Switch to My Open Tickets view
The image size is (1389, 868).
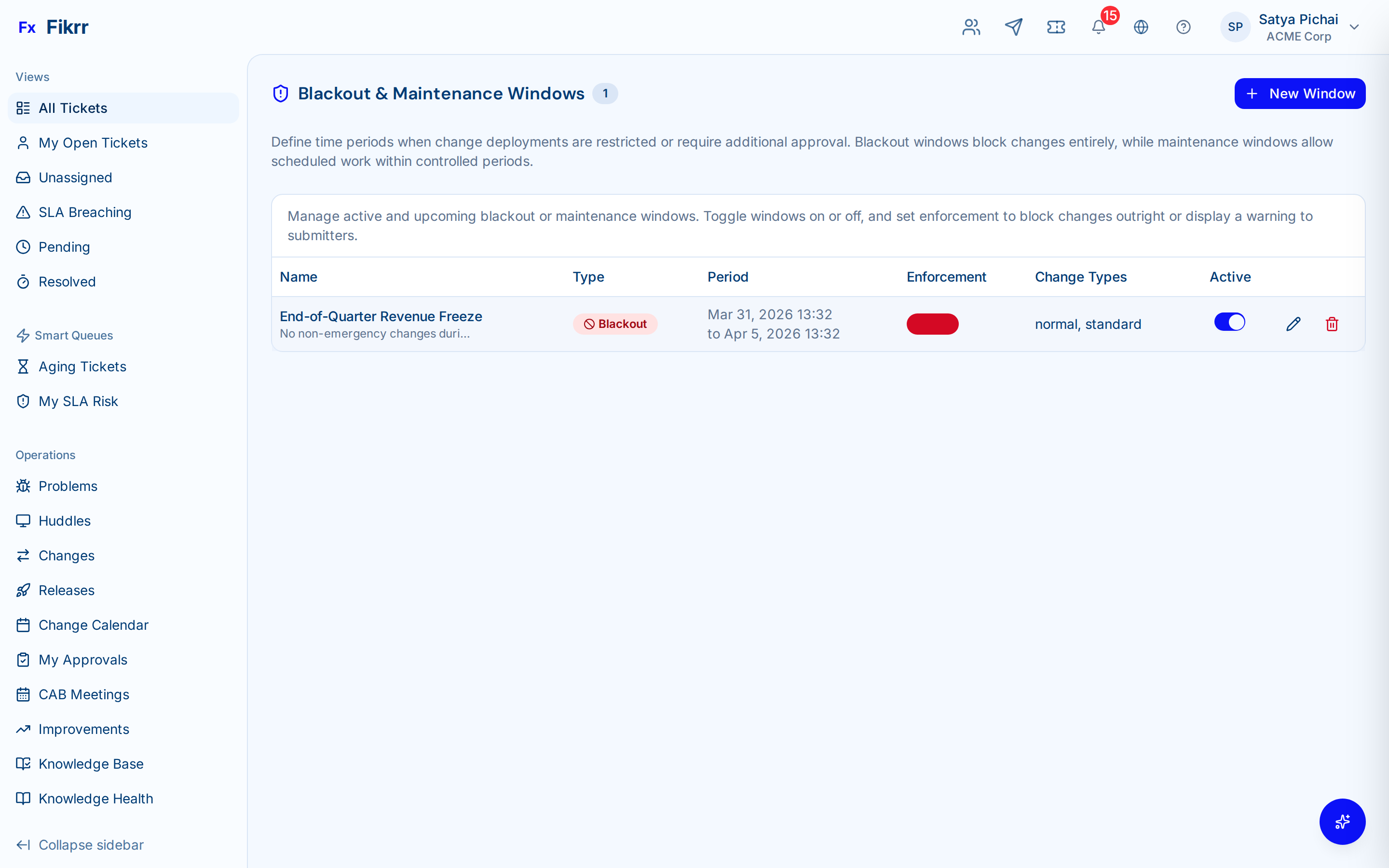93,142
